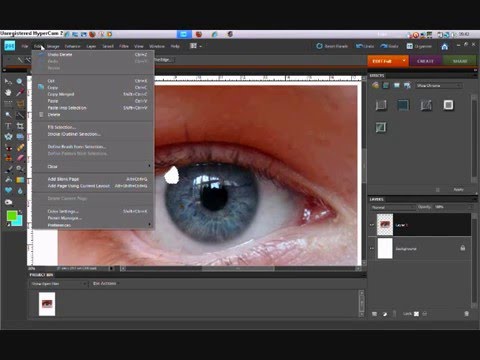Select the Spot Healing Brush tool
The width and height of the screenshot is (480, 360).
pos(20,147)
